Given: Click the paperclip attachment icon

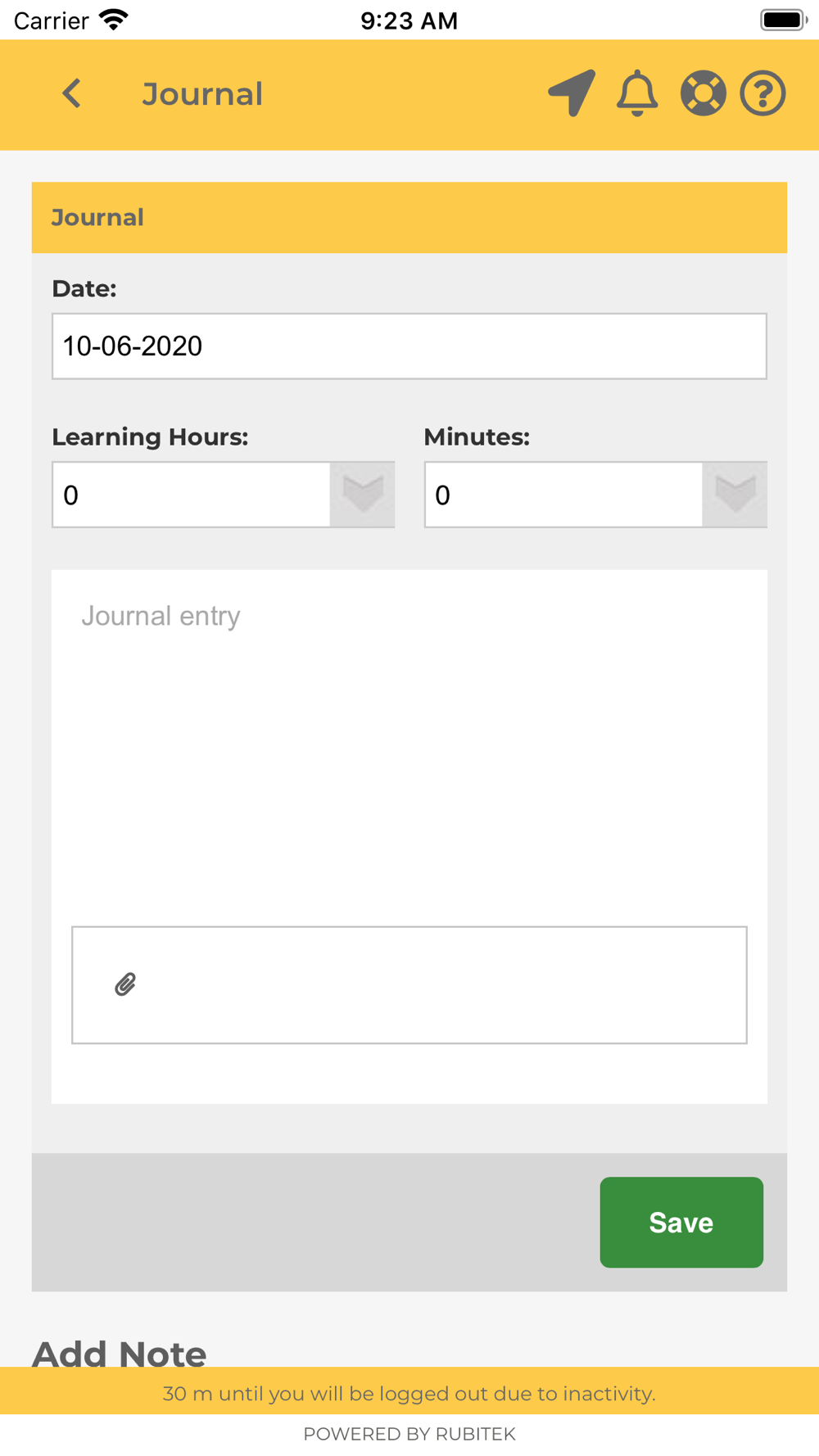Looking at the screenshot, I should [x=125, y=984].
